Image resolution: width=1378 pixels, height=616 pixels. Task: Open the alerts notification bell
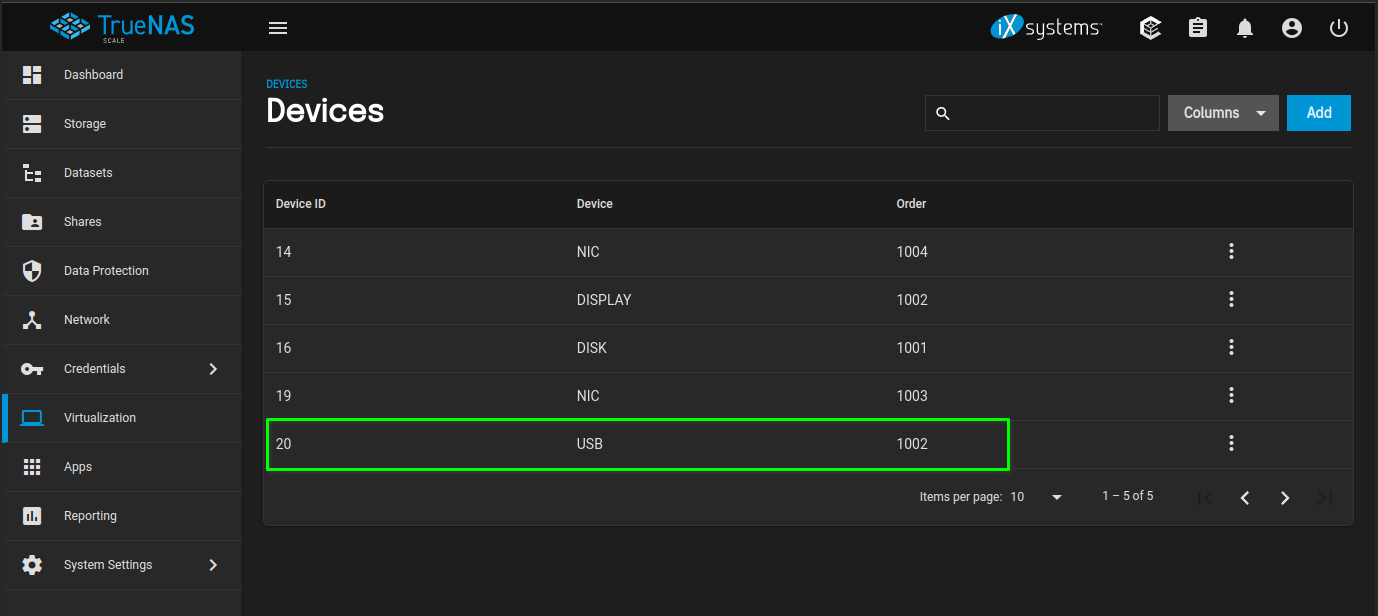(x=1244, y=27)
